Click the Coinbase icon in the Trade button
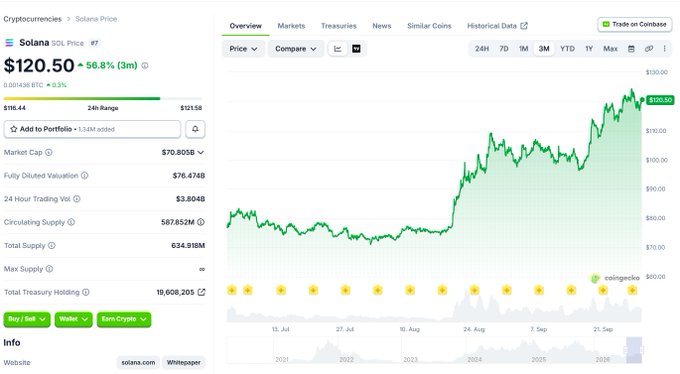The image size is (680, 374). pyautogui.click(x=606, y=24)
